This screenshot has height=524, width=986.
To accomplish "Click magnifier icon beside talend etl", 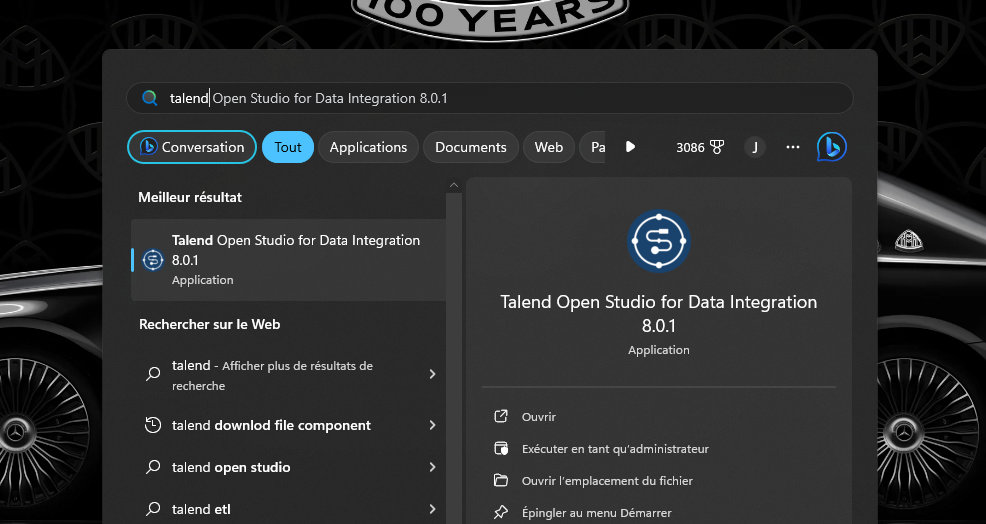I will [x=153, y=509].
